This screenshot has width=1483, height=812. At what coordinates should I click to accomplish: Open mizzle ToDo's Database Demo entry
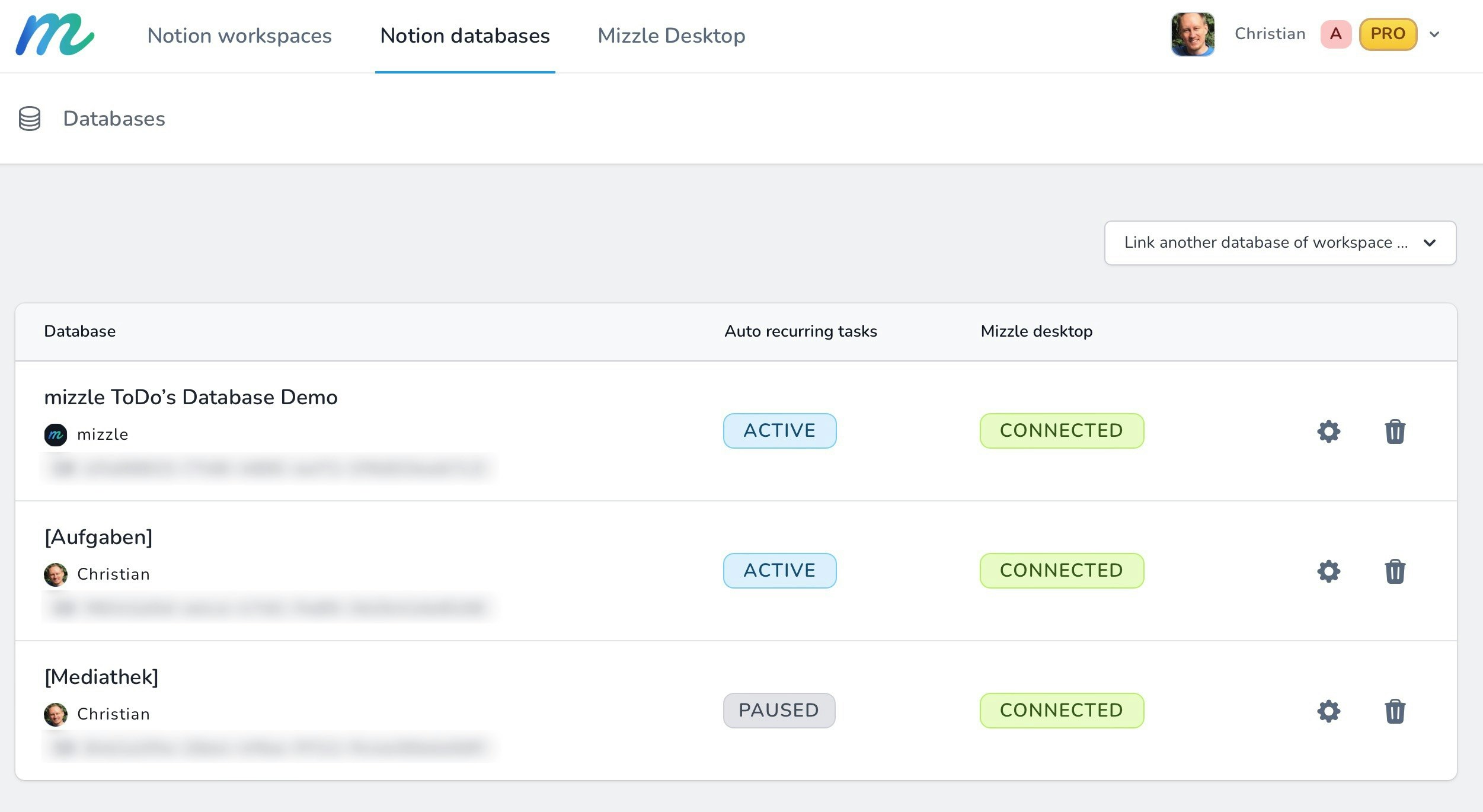pyautogui.click(x=191, y=397)
